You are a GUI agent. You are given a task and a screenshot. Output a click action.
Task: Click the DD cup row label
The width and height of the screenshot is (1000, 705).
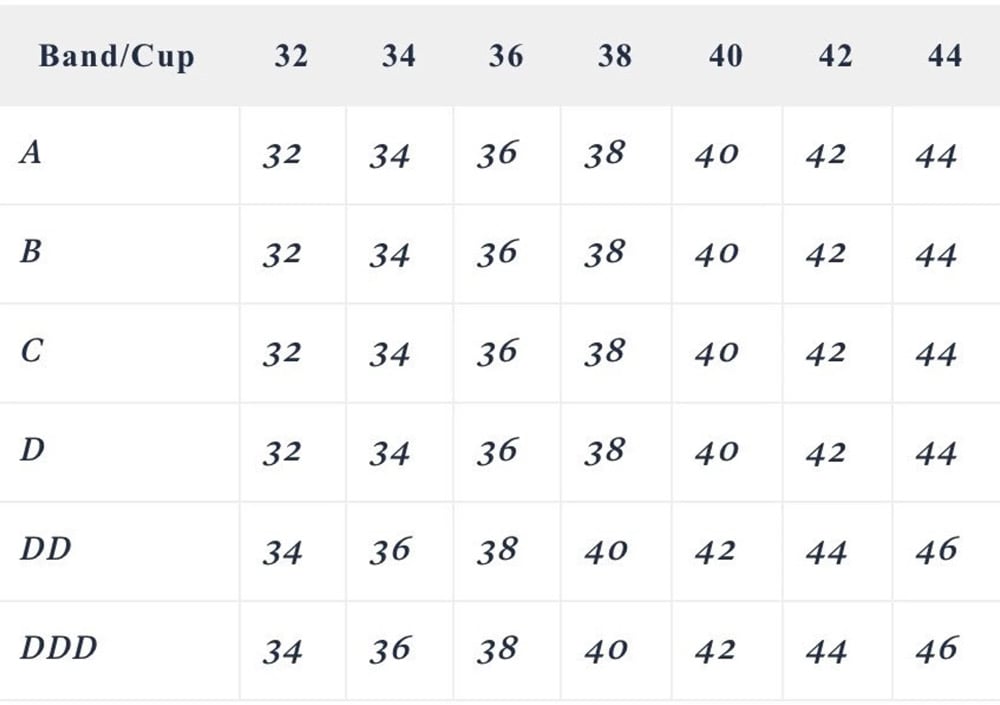pyautogui.click(x=46, y=549)
